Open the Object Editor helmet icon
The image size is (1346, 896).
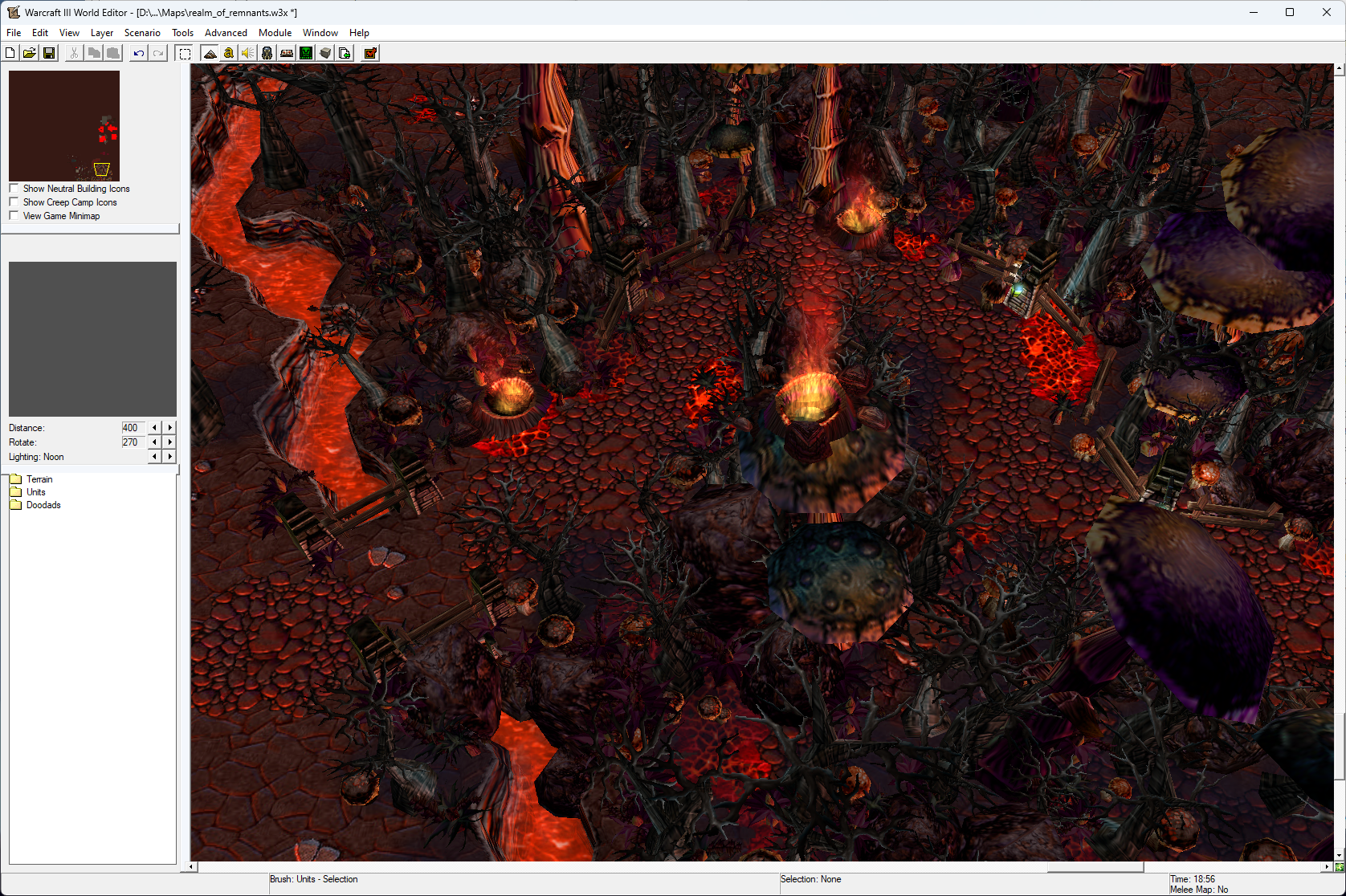click(267, 53)
